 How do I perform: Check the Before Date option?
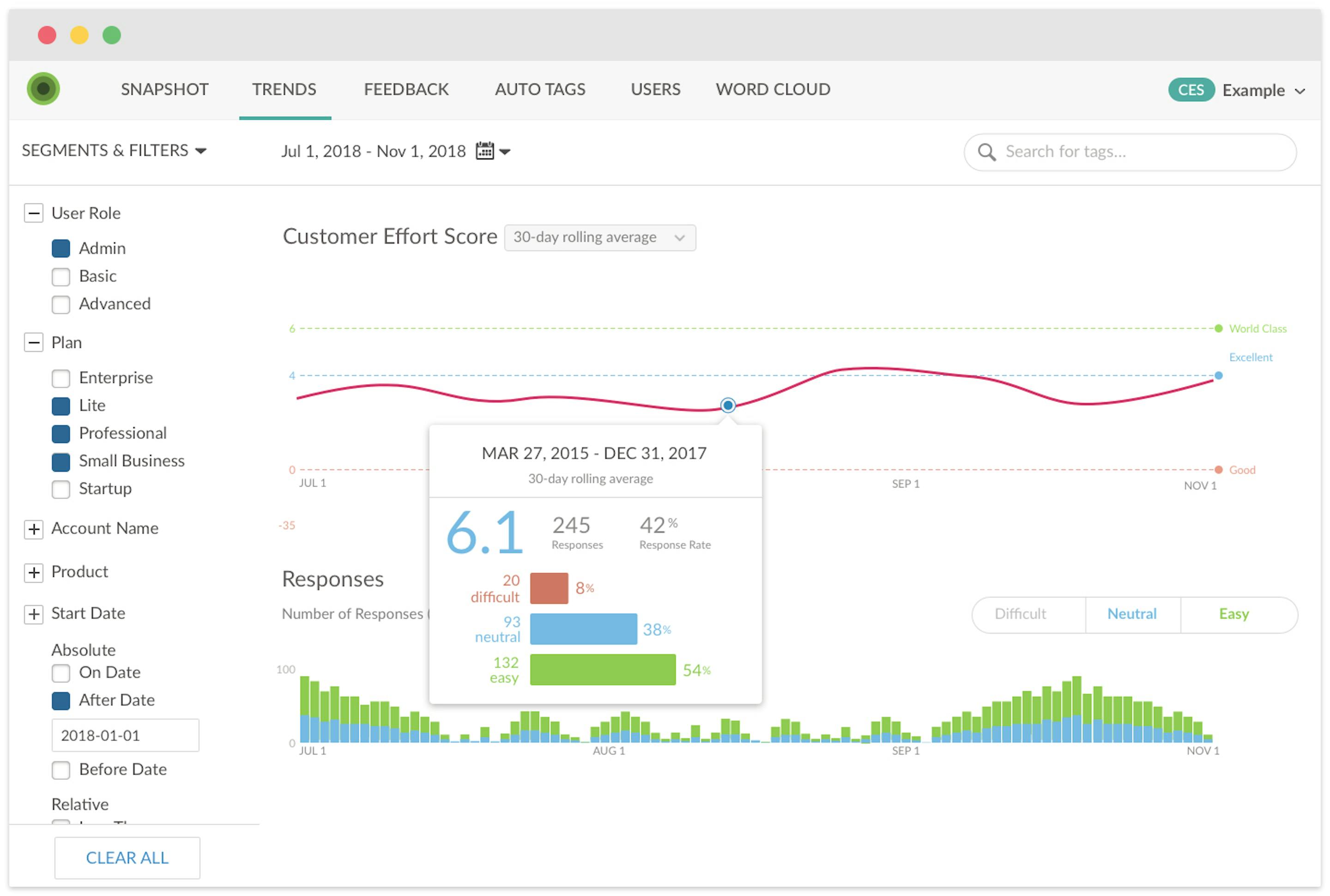(61, 770)
